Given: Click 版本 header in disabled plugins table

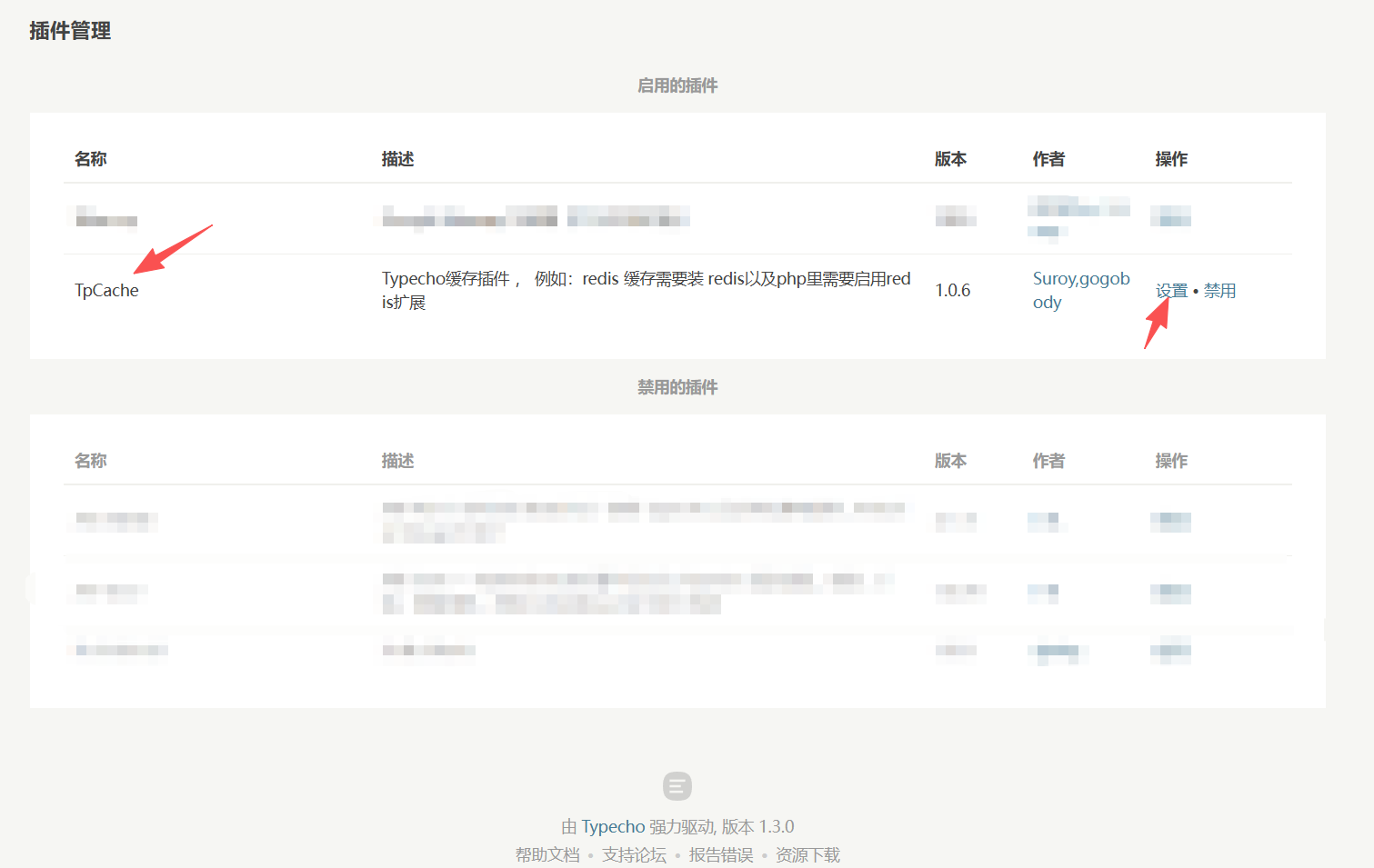Looking at the screenshot, I should [951, 461].
